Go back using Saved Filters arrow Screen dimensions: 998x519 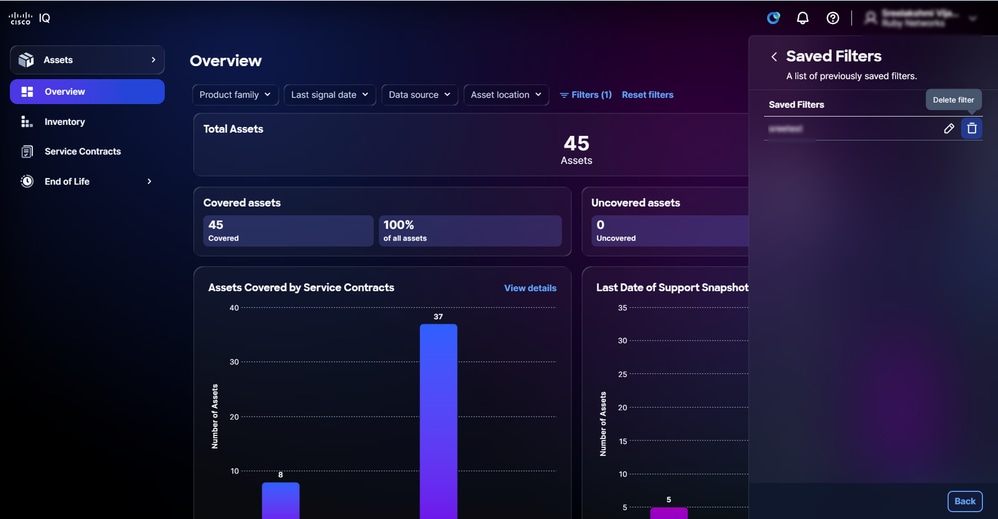pos(774,57)
